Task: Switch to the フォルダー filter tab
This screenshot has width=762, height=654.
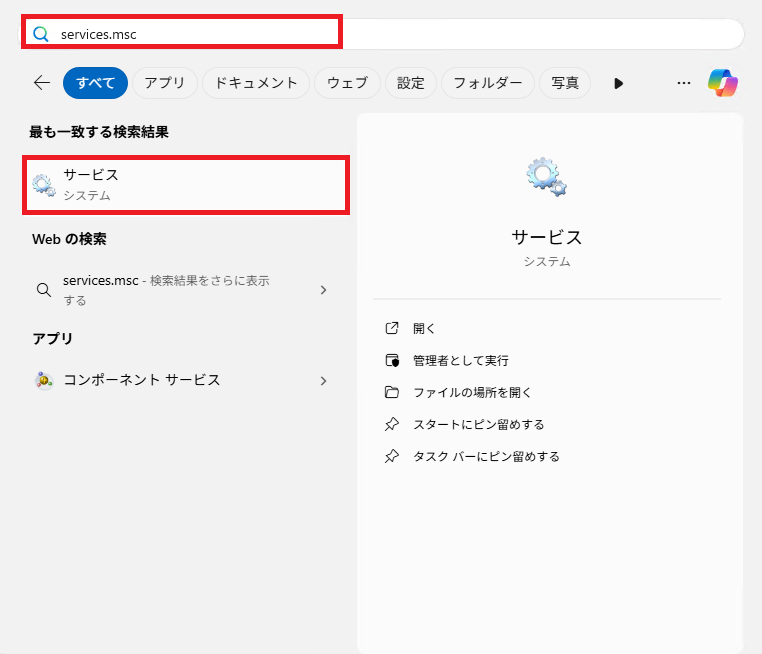Action: (x=487, y=83)
